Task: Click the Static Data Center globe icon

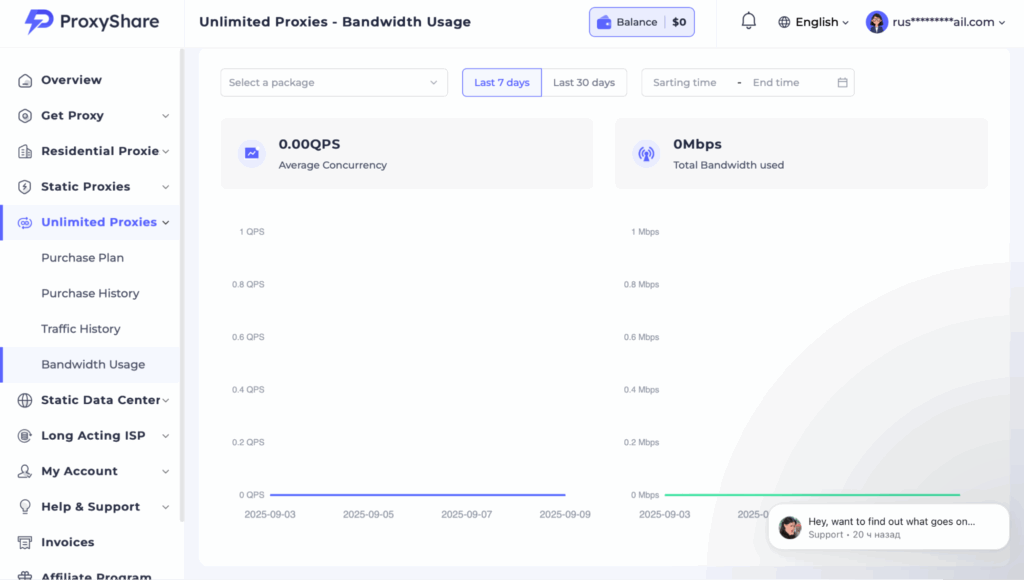Action: click(x=25, y=400)
